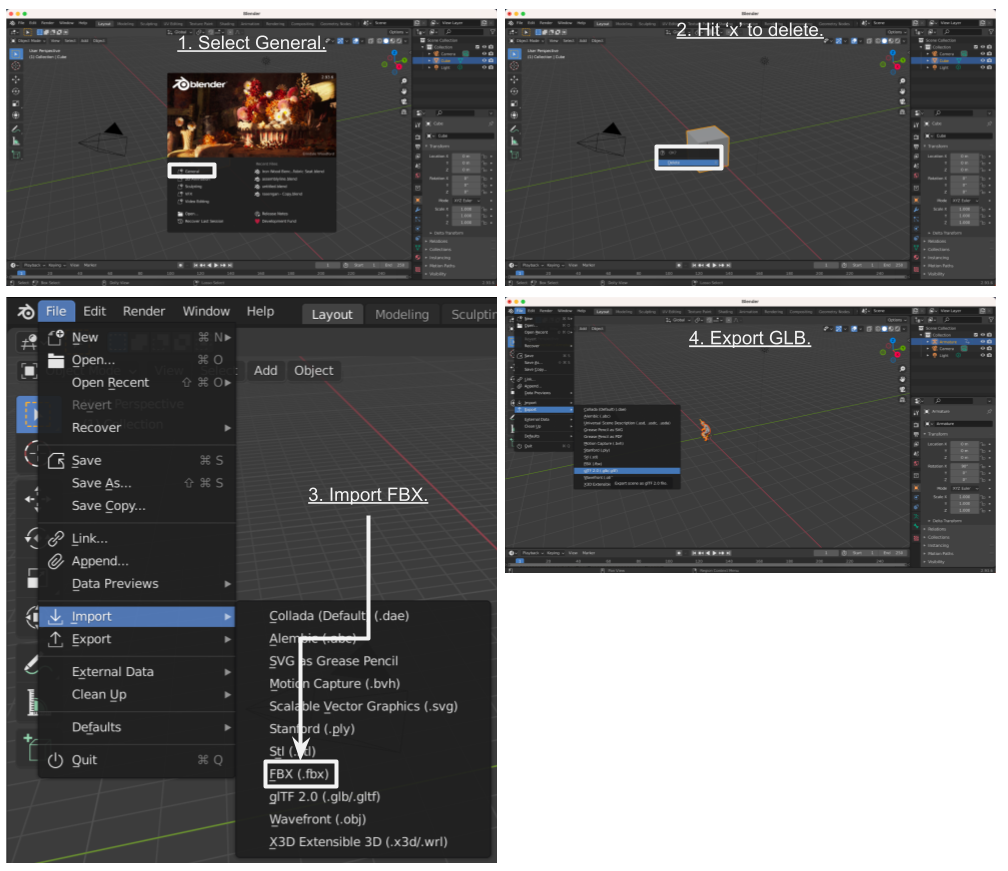The height and width of the screenshot is (871, 1008).
Task: Click the paperclip icon beside Append...
Action: tap(56, 561)
